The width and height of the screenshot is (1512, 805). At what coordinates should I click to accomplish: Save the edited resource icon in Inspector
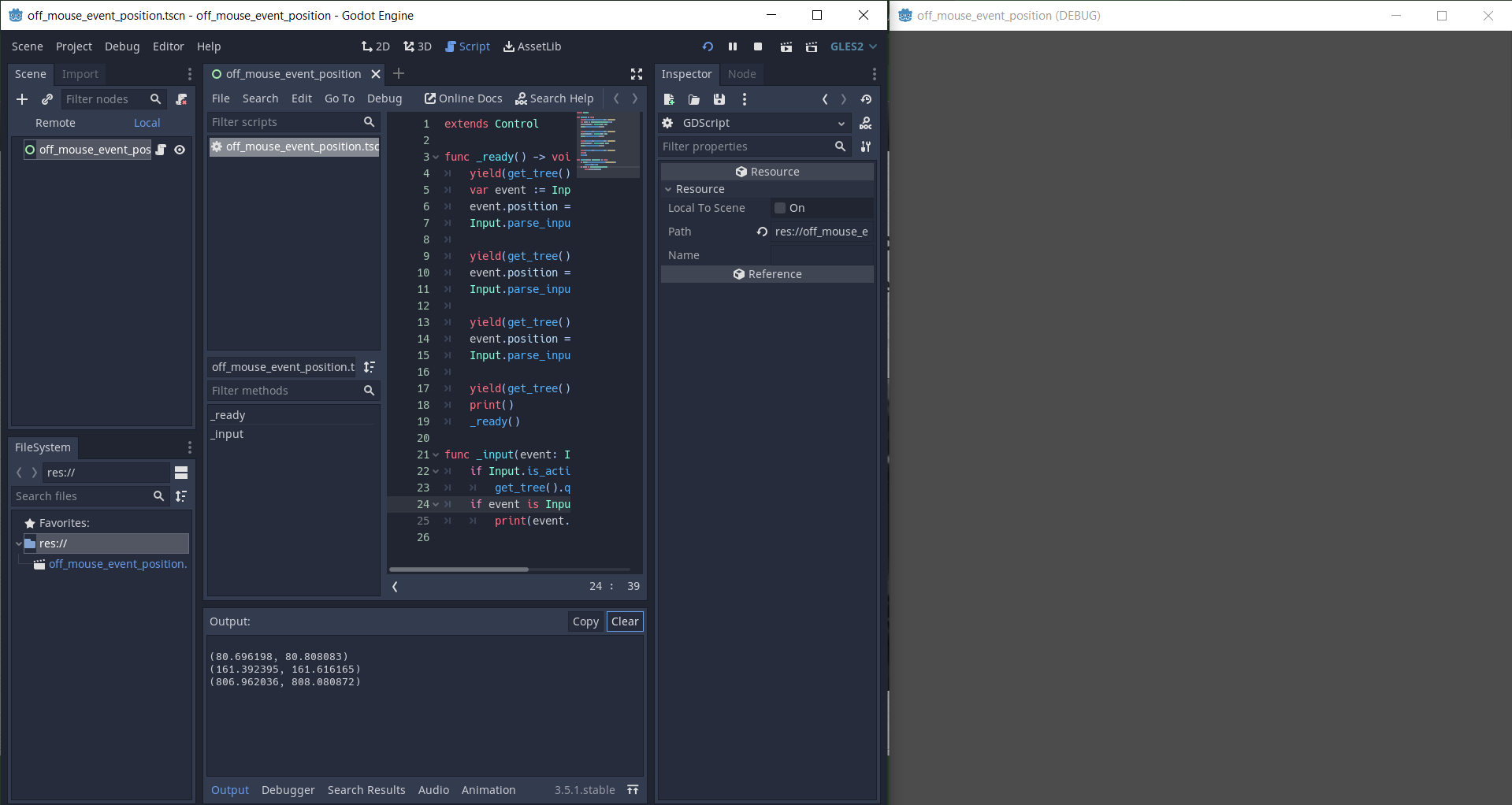(x=719, y=99)
